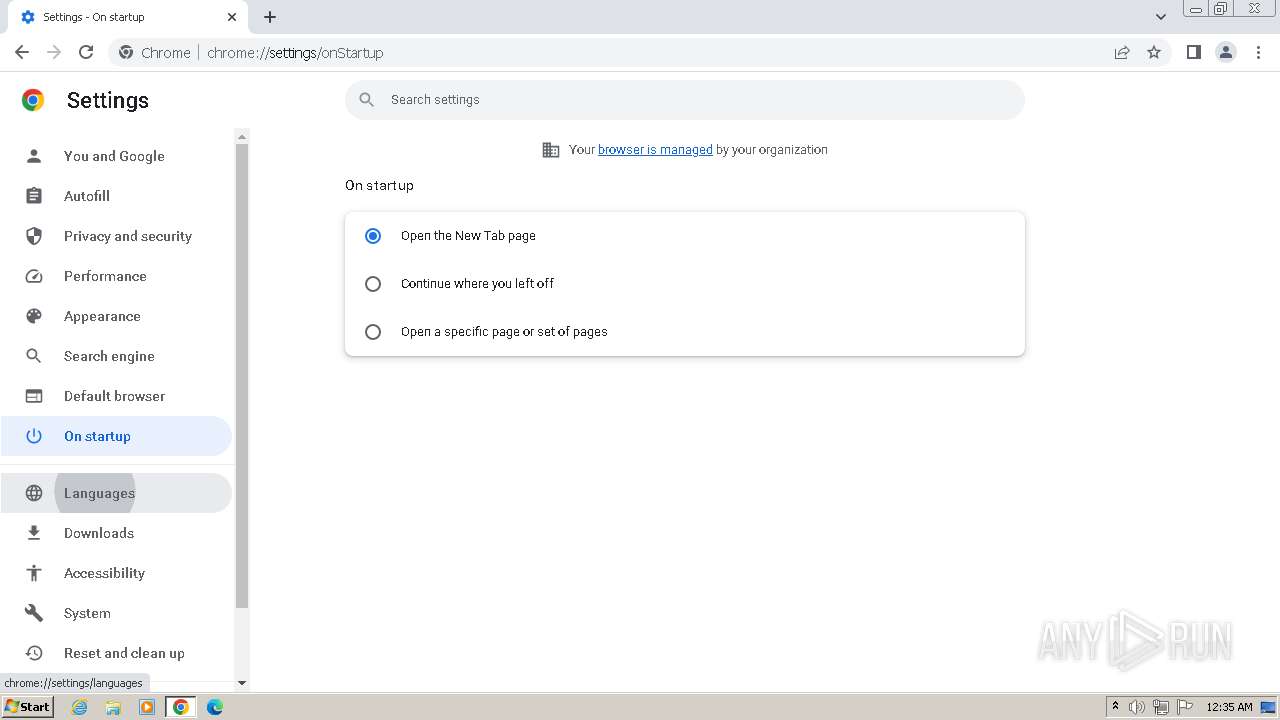This screenshot has height=720, width=1280.
Task: Click the Default browser window icon
Action: click(x=34, y=396)
